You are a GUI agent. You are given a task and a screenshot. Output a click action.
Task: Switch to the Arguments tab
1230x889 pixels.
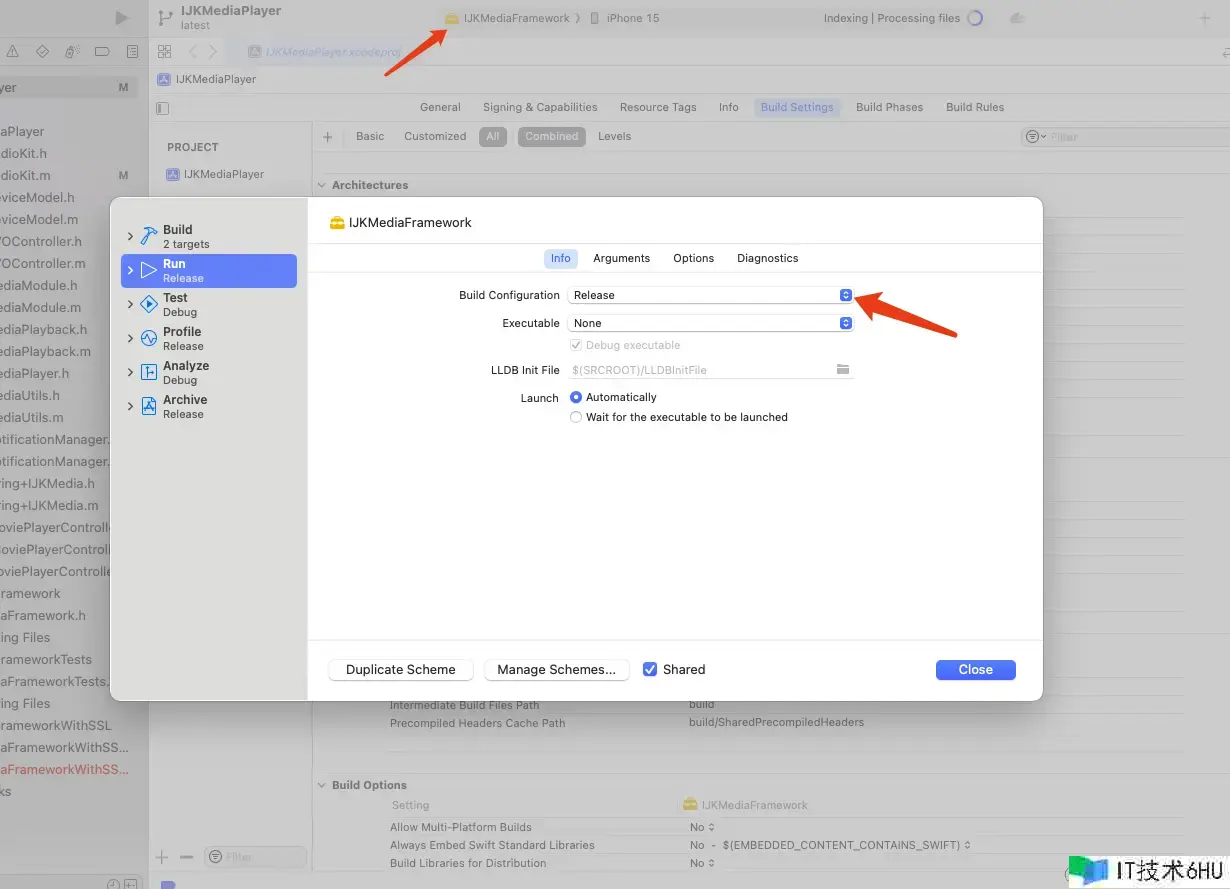pyautogui.click(x=621, y=258)
